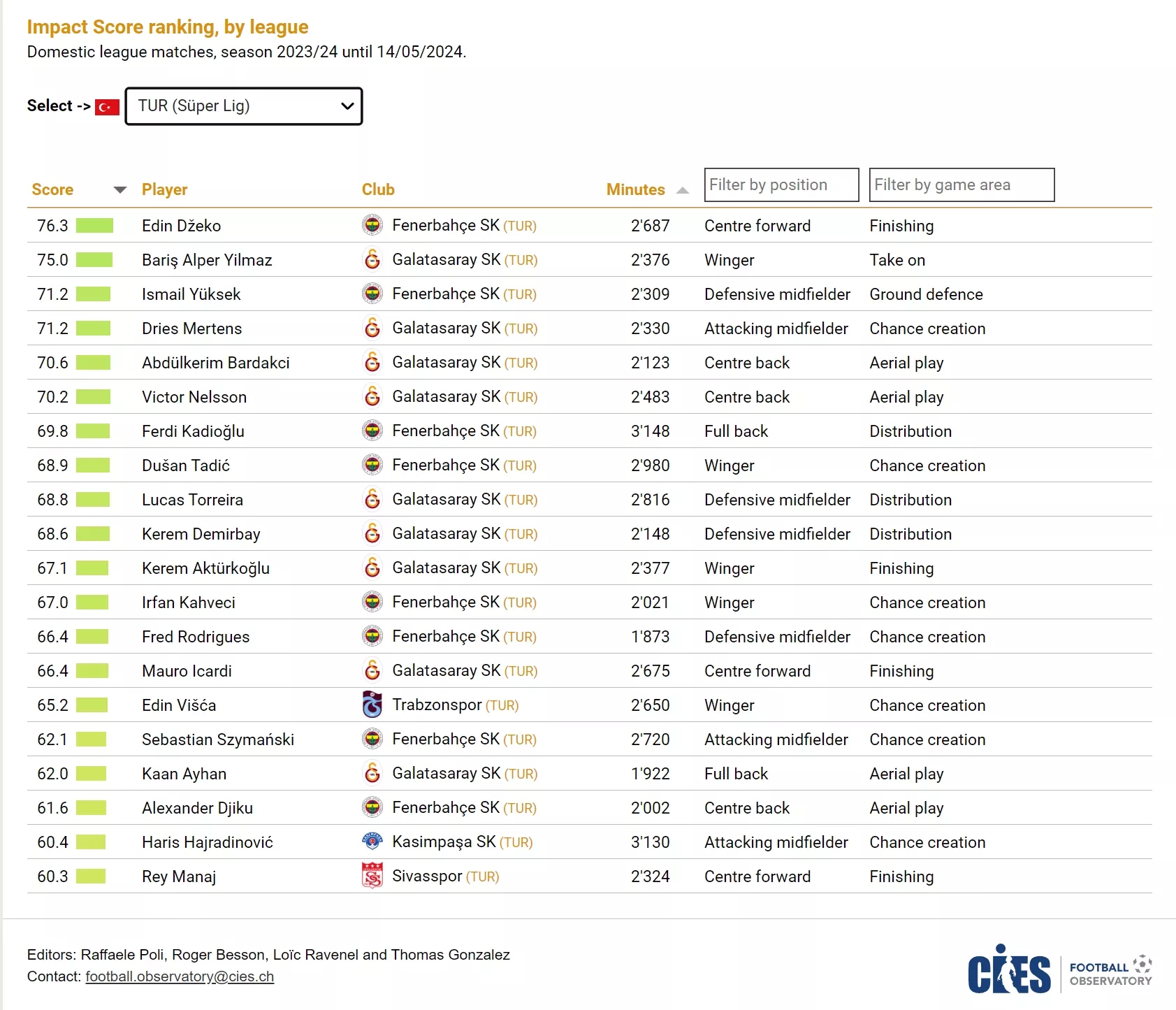The image size is (1176, 1010).
Task: Click the Score descending sort arrow
Action: 120,190
